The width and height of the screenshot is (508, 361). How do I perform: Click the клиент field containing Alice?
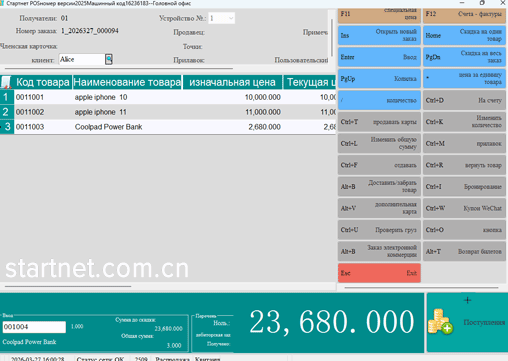(x=82, y=59)
